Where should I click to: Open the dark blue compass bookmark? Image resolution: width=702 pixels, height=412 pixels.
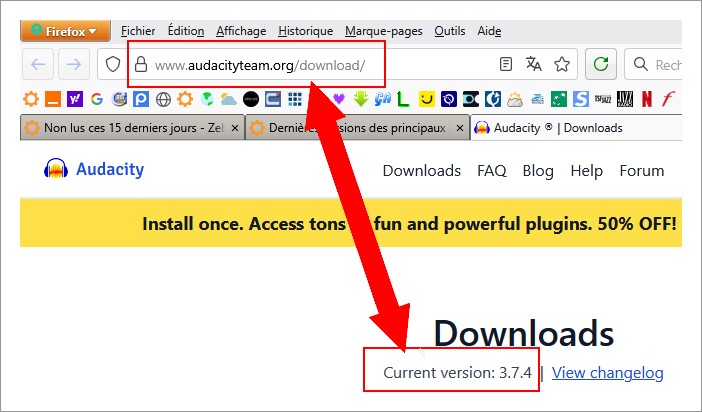click(x=449, y=99)
